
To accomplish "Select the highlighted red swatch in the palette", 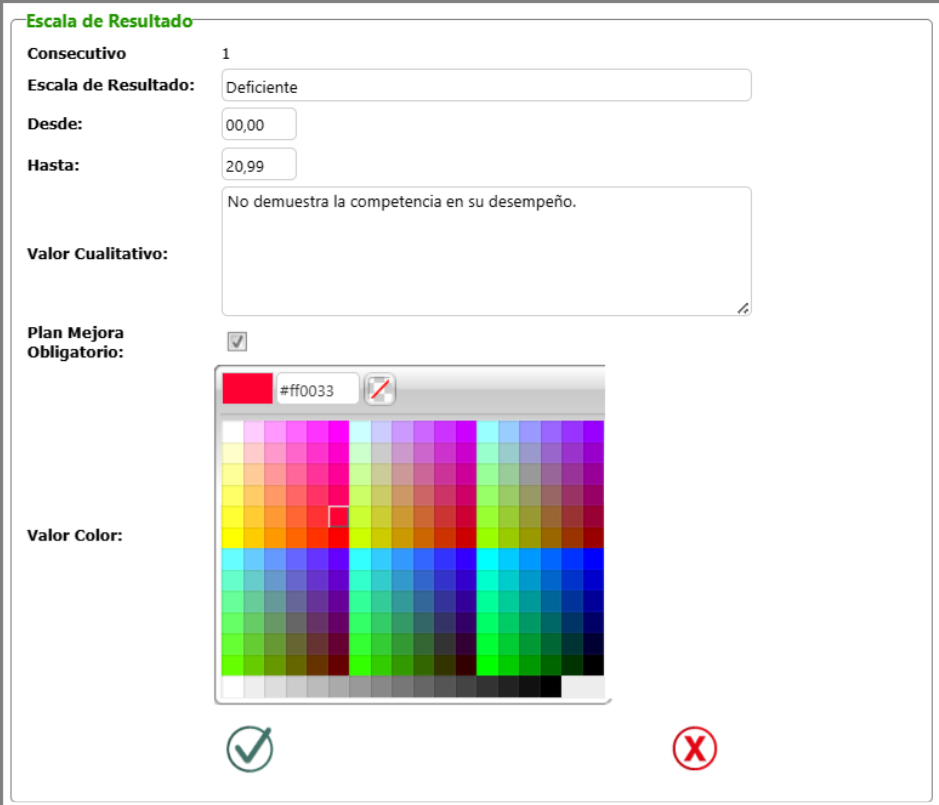I will (x=338, y=516).
